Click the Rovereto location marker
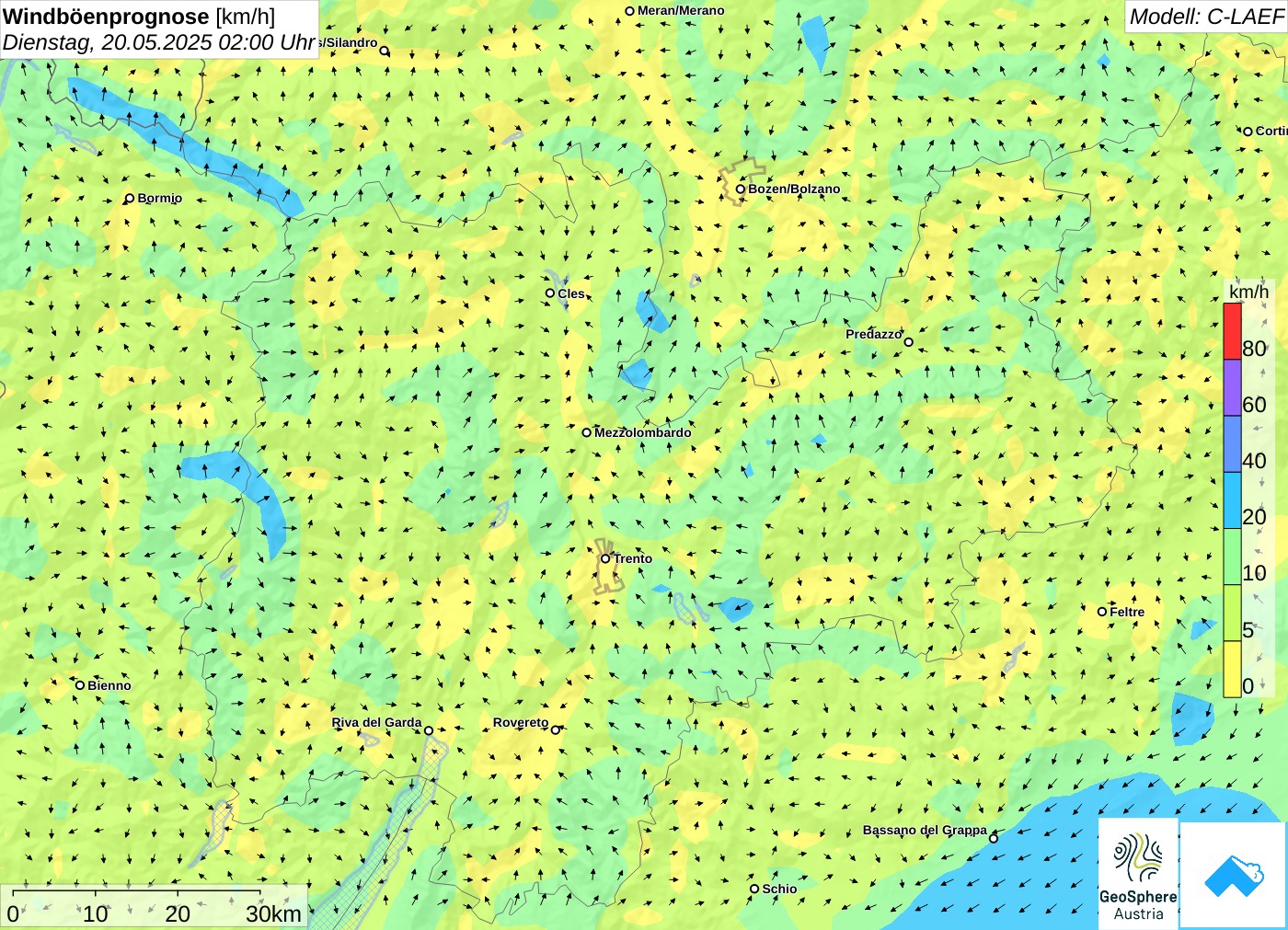The height and width of the screenshot is (930, 1288). point(555,730)
